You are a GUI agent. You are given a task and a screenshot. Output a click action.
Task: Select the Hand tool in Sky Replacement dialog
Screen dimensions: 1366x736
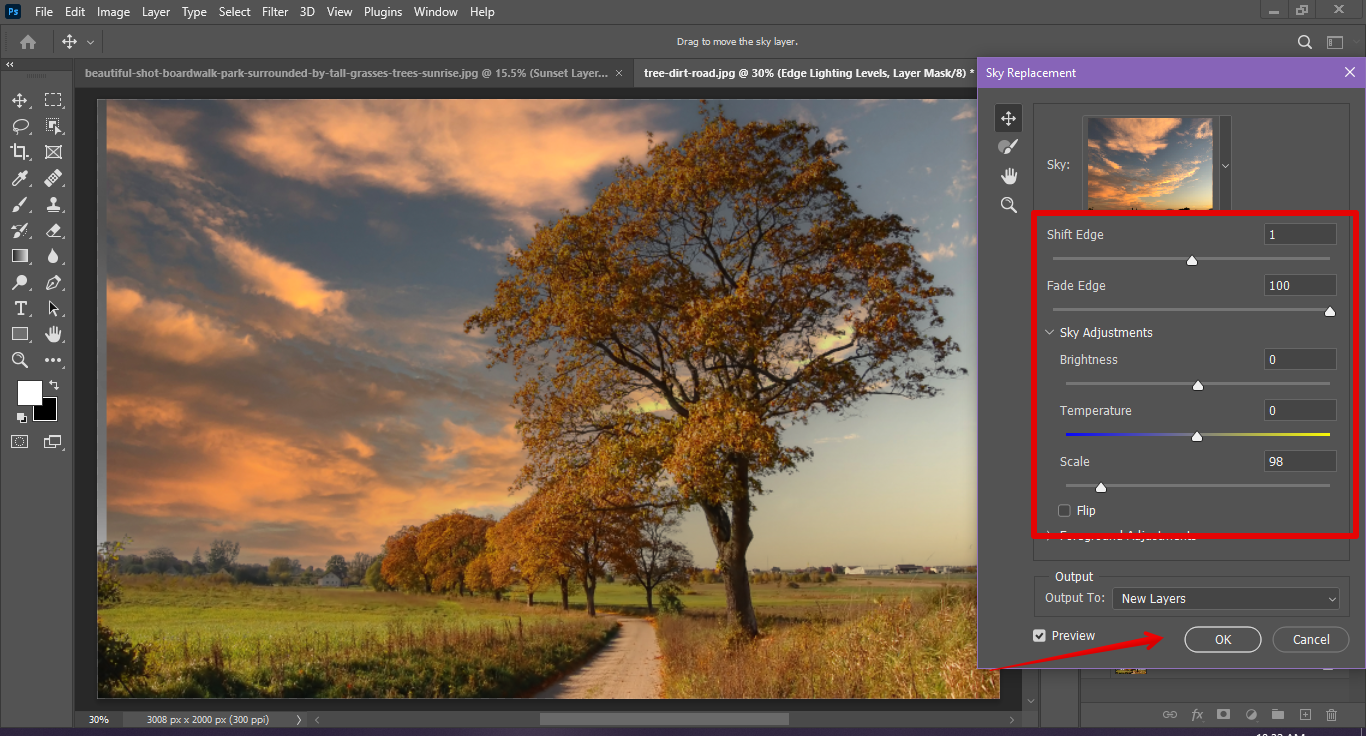pyautogui.click(x=1008, y=176)
